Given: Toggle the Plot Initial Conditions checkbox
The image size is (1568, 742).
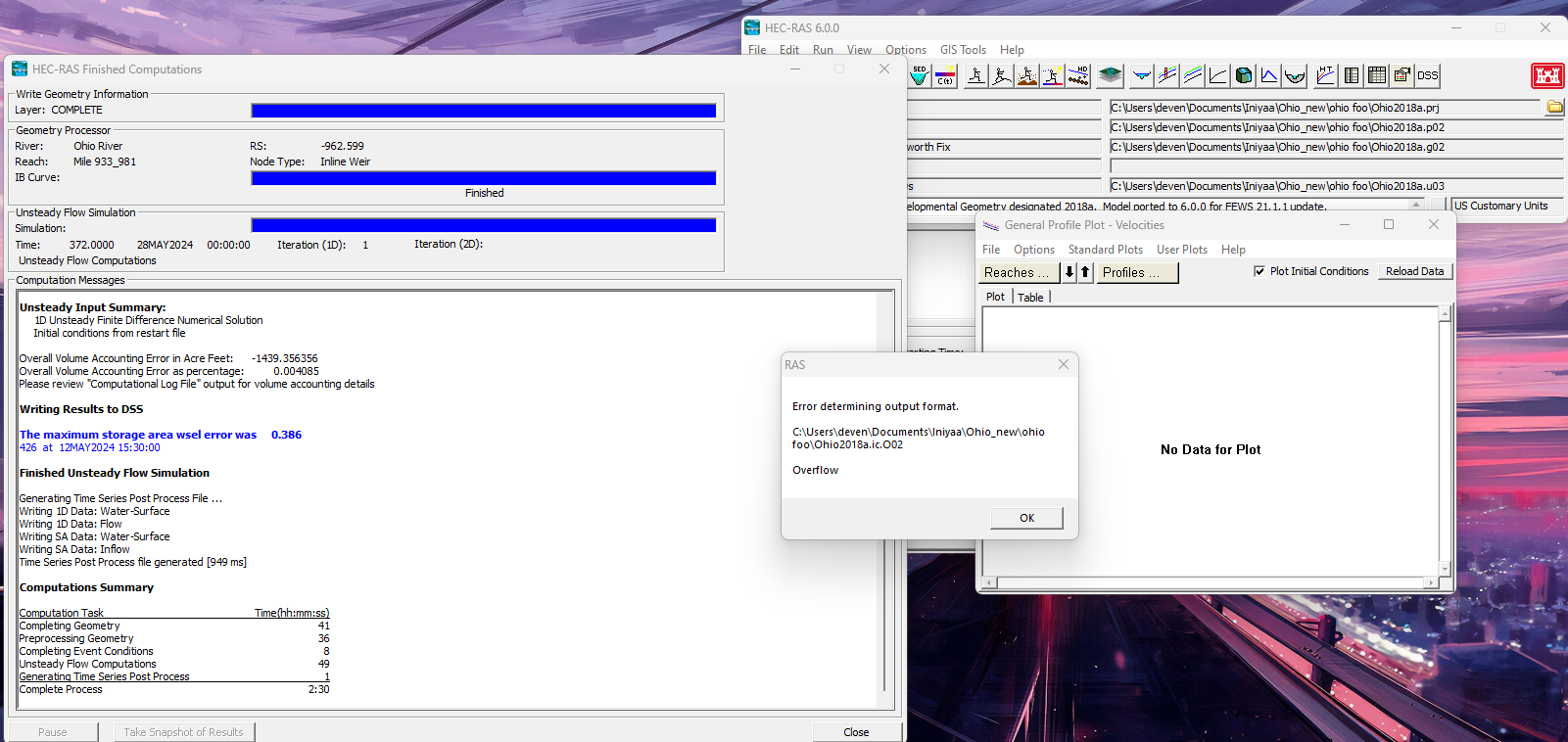Looking at the screenshot, I should 1259,271.
